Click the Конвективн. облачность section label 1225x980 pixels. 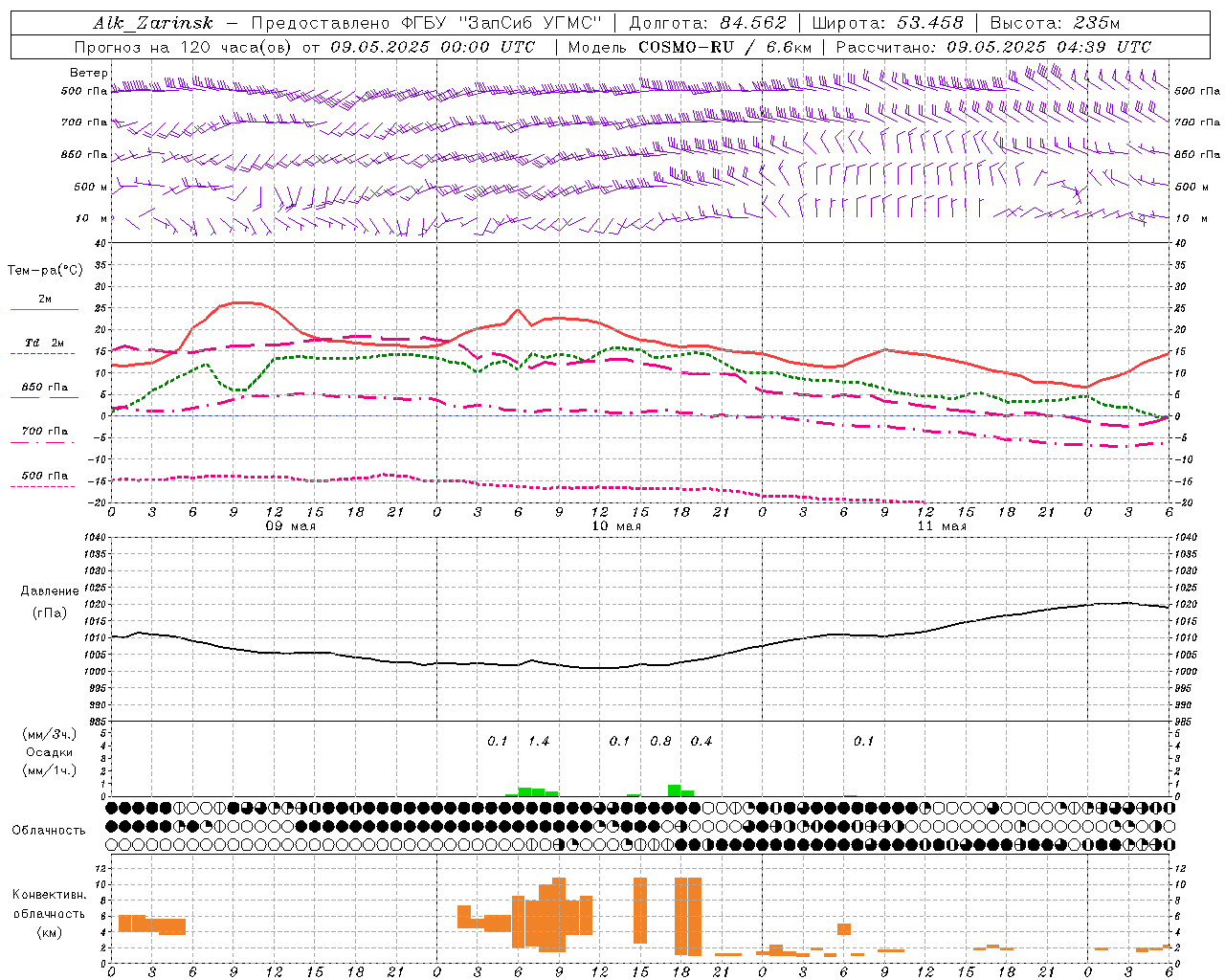point(49,913)
